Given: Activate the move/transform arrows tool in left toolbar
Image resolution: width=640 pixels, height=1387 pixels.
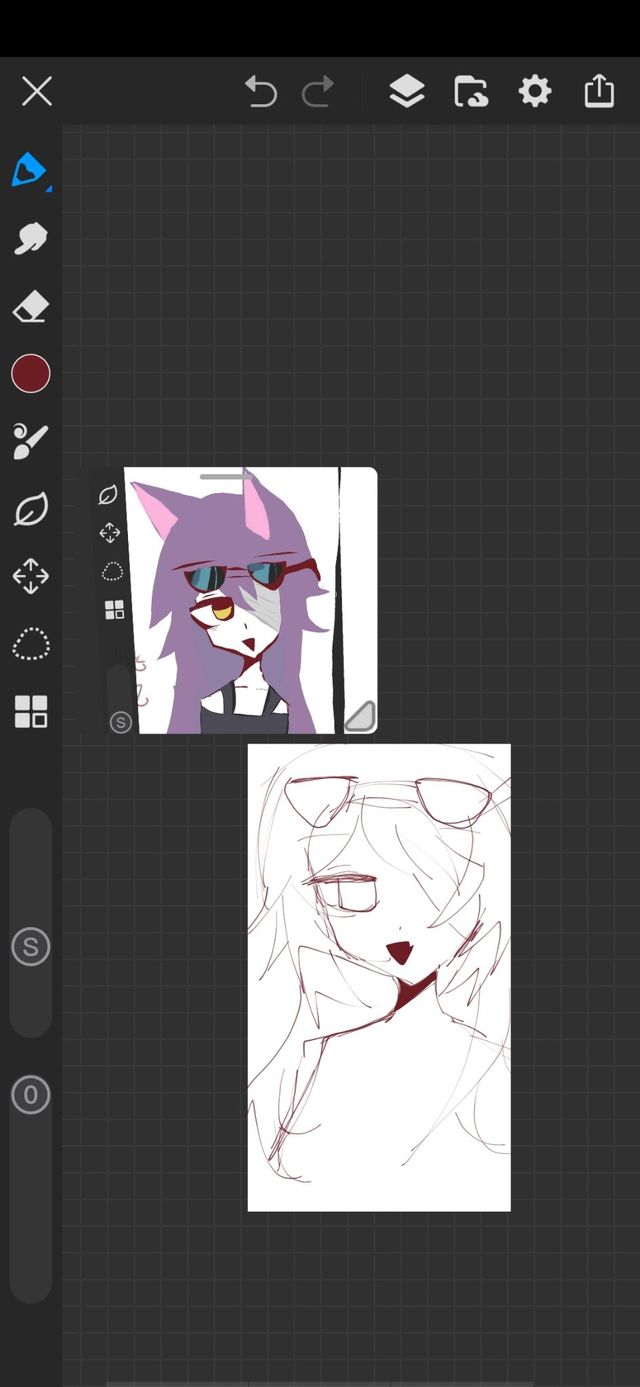Looking at the screenshot, I should click(30, 577).
